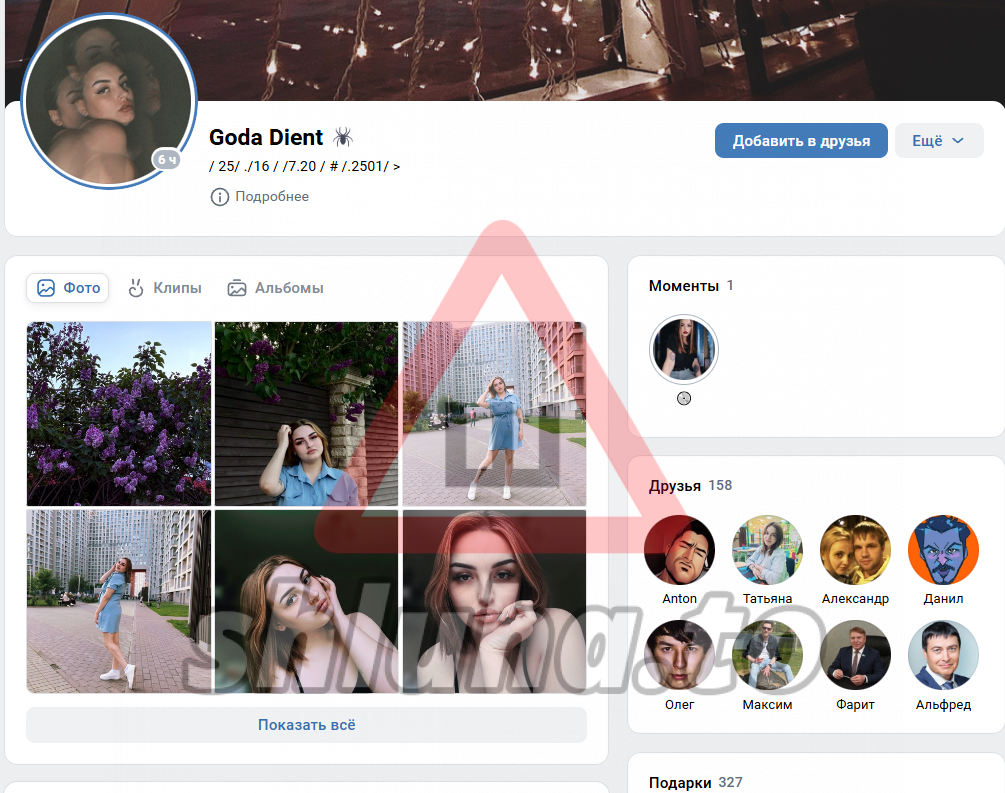Select the Фото tab
1005x793 pixels.
[x=68, y=288]
